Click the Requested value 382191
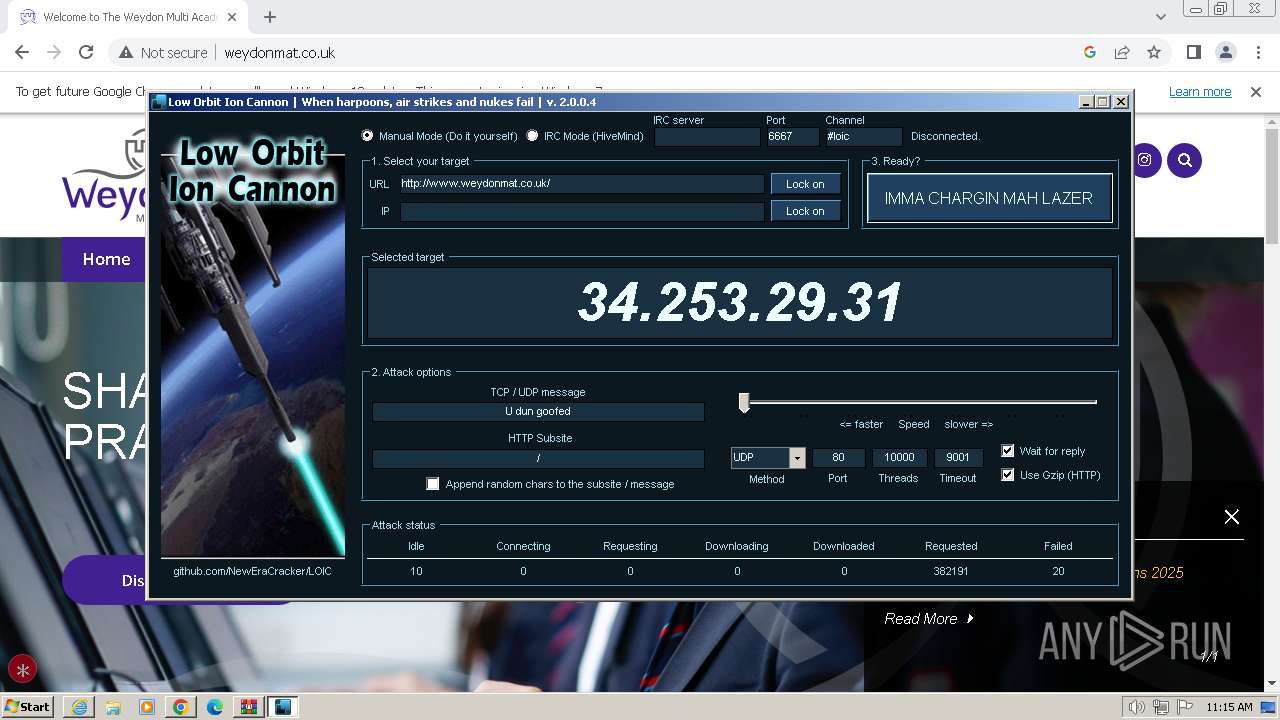 [x=951, y=571]
